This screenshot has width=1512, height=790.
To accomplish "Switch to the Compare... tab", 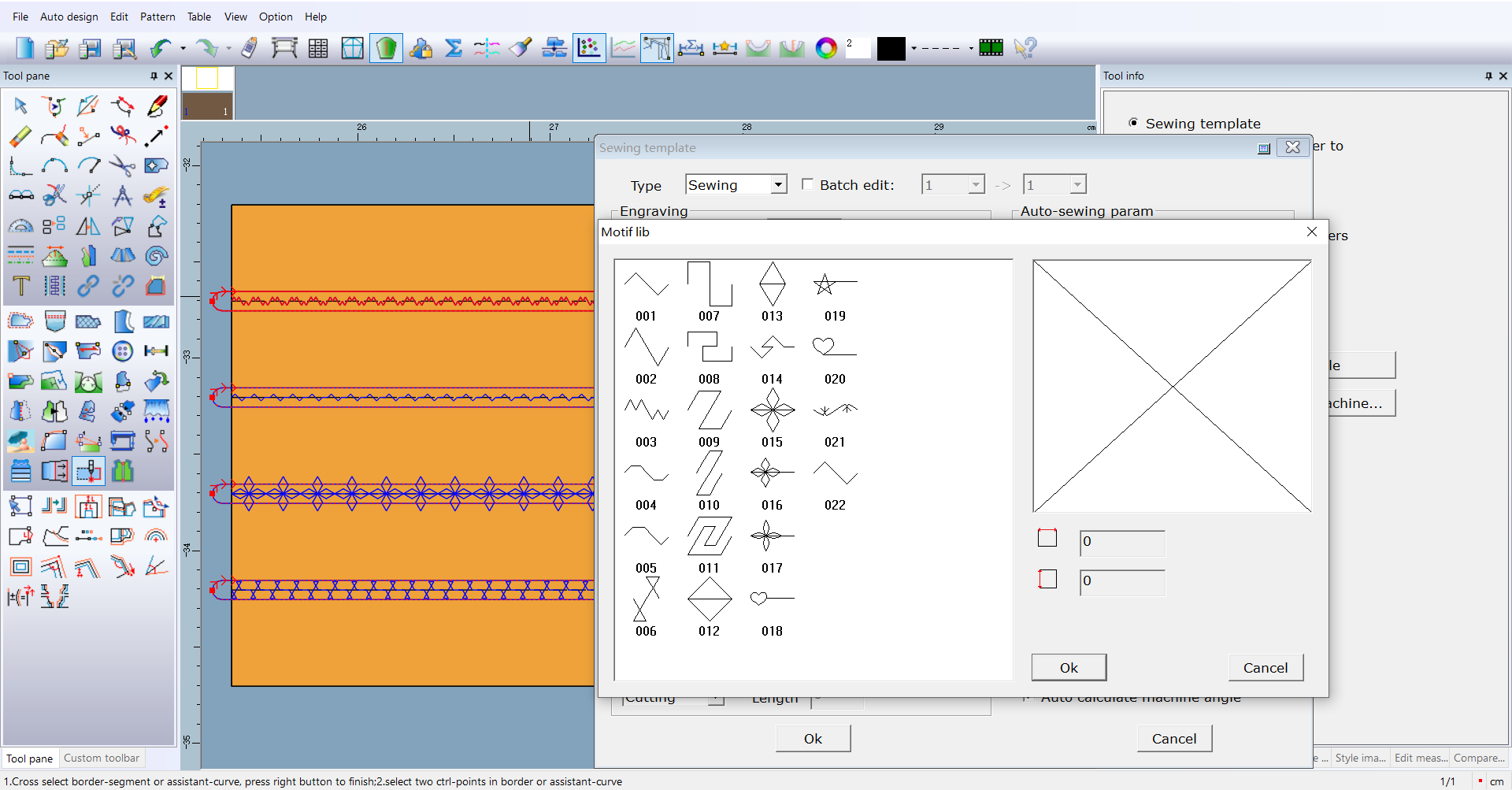I will point(1479,758).
